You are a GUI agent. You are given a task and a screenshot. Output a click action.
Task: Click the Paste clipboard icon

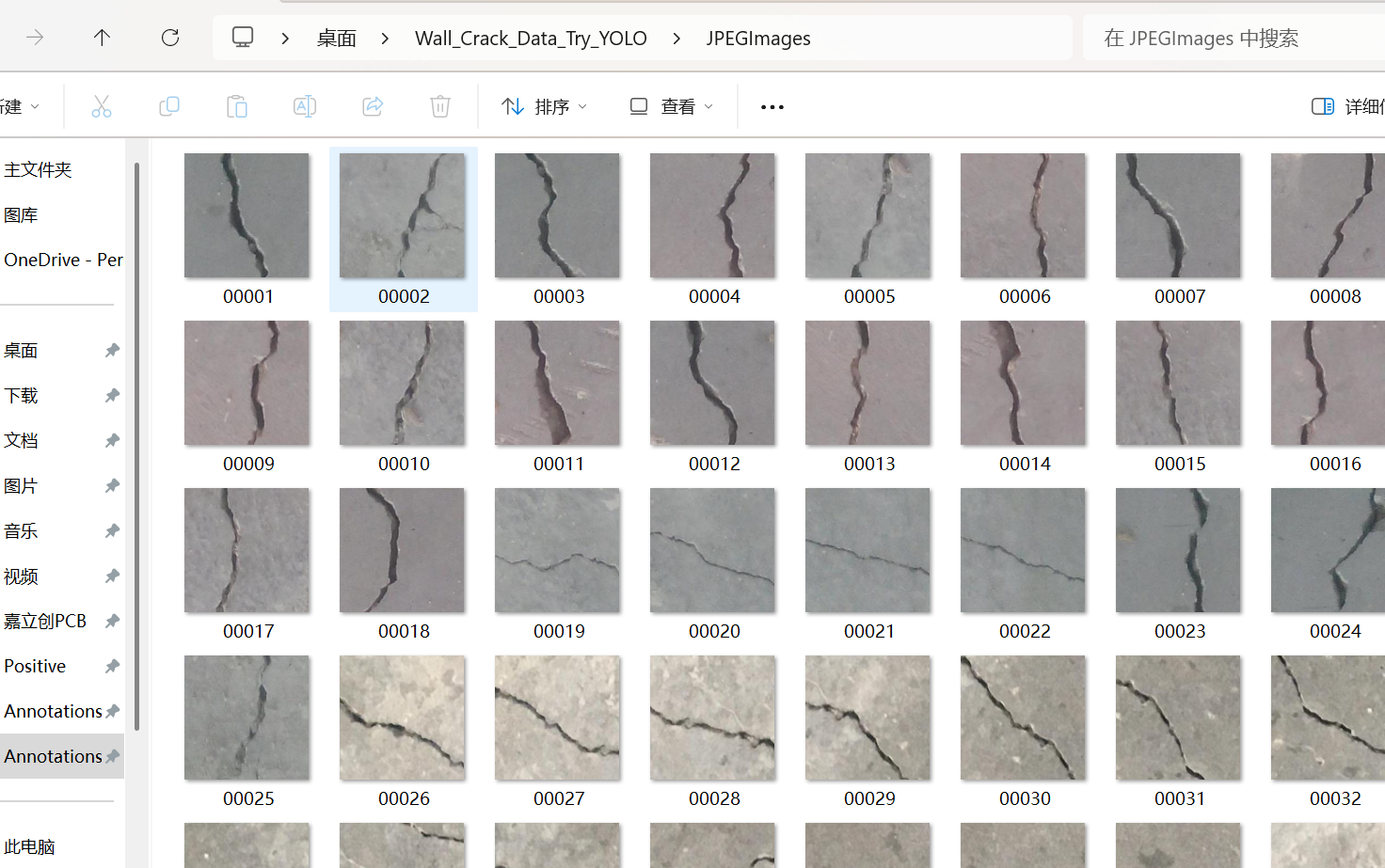click(237, 106)
